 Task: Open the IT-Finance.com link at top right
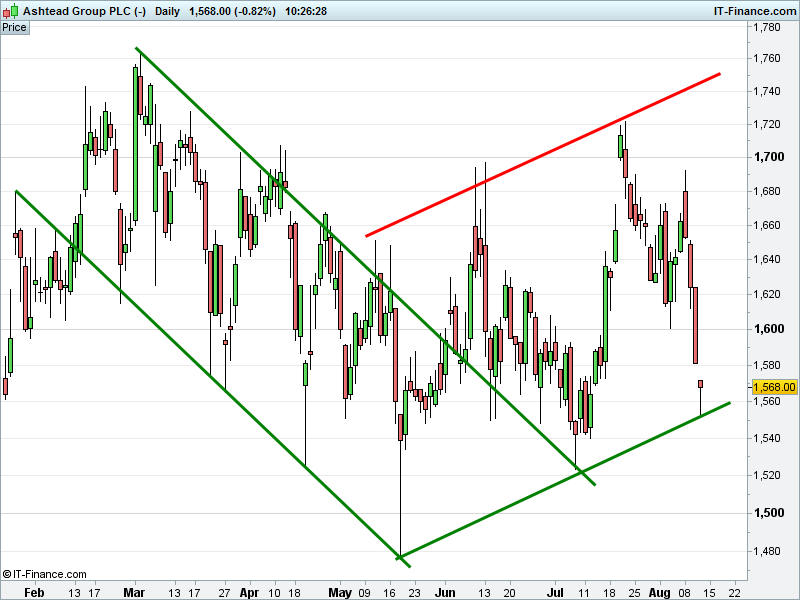(x=755, y=11)
